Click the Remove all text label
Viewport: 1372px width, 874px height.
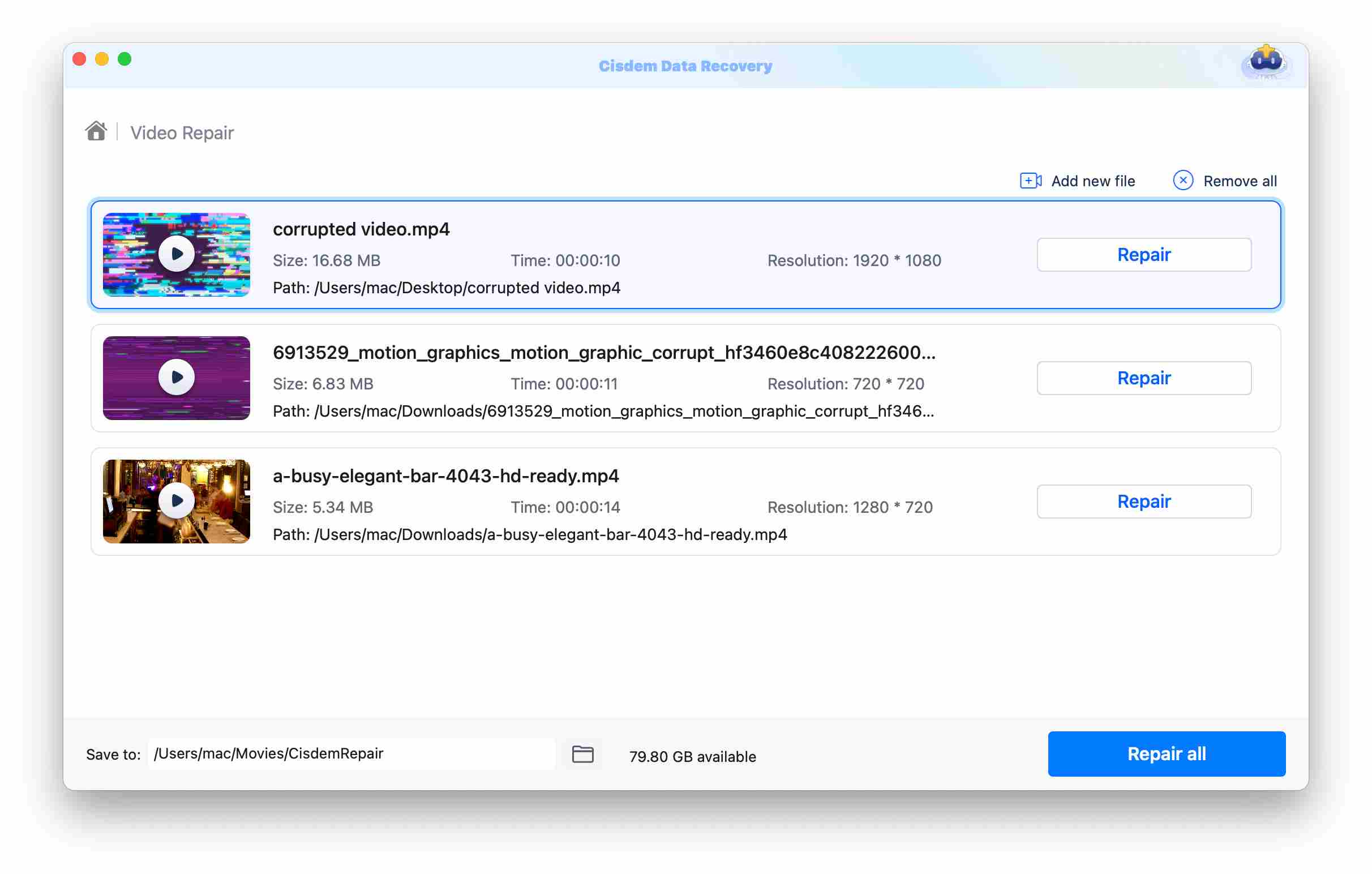tap(1240, 180)
